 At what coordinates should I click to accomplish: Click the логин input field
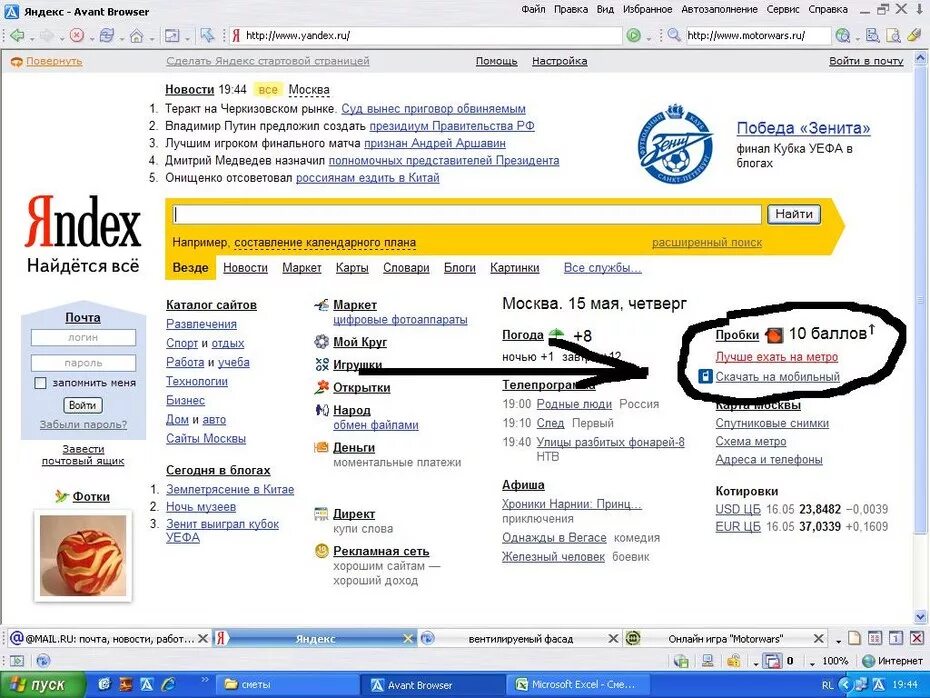(83, 337)
